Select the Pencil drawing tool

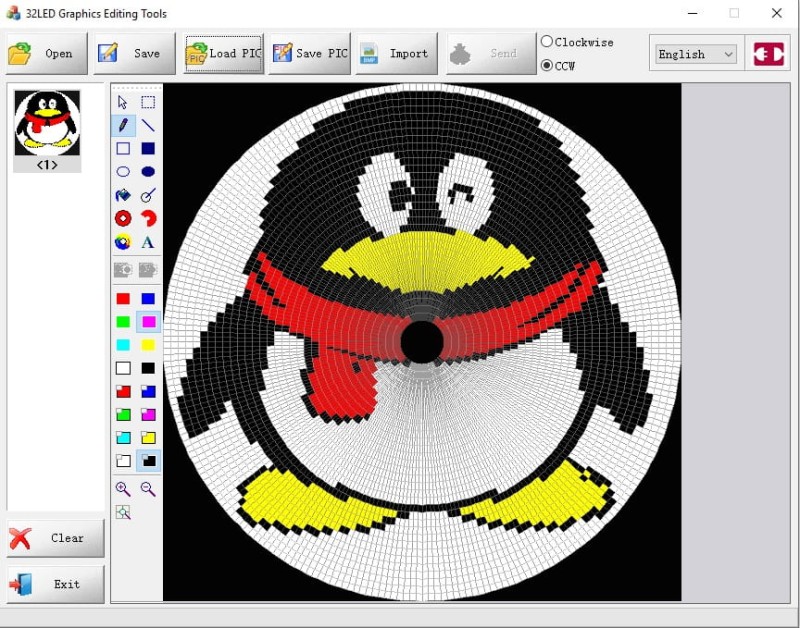(123, 125)
